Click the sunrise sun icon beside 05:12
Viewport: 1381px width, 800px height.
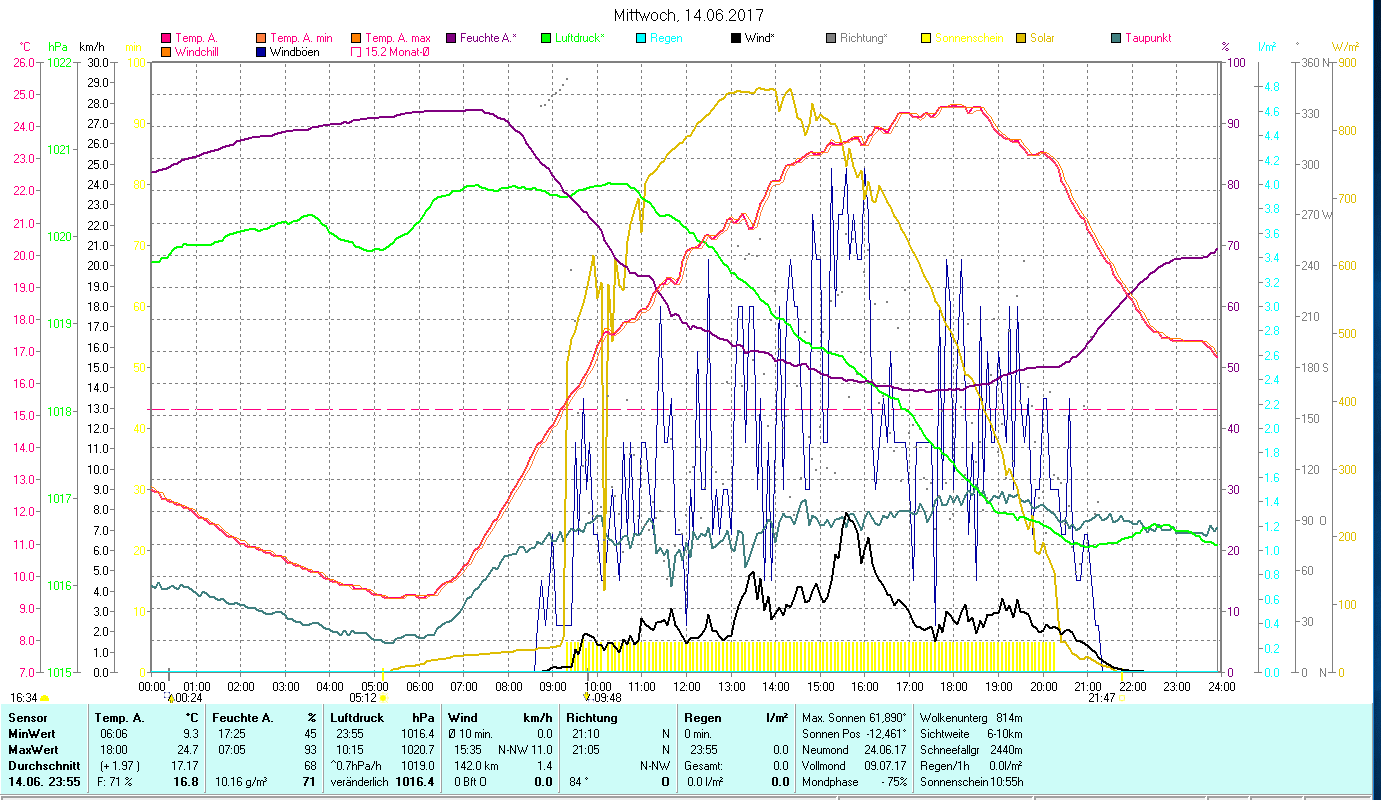(x=383, y=698)
